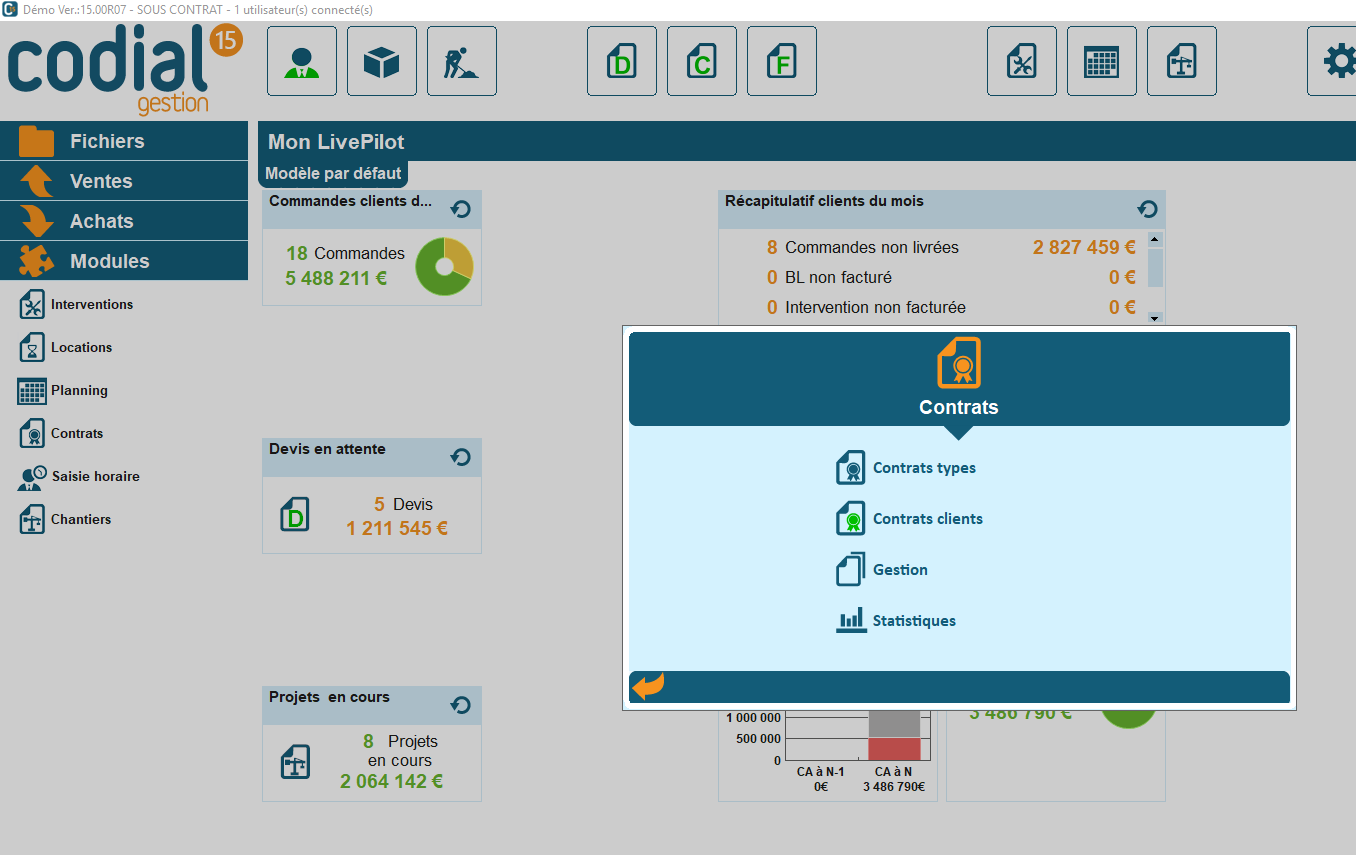This screenshot has height=855, width=1356.
Task: Select the Articles cube icon
Action: coord(381,60)
